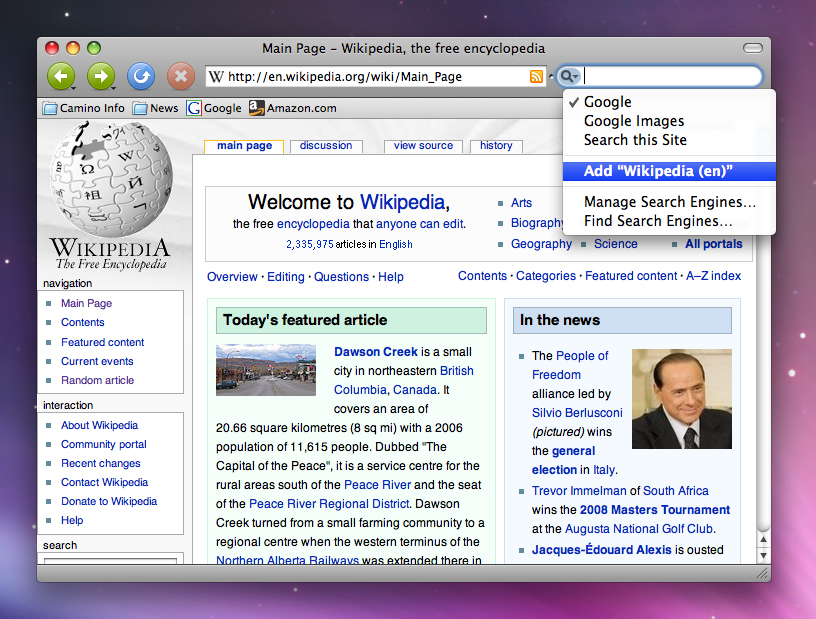Go forward using the green forward arrow
Image resolution: width=816 pixels, height=619 pixels.
pos(101,77)
